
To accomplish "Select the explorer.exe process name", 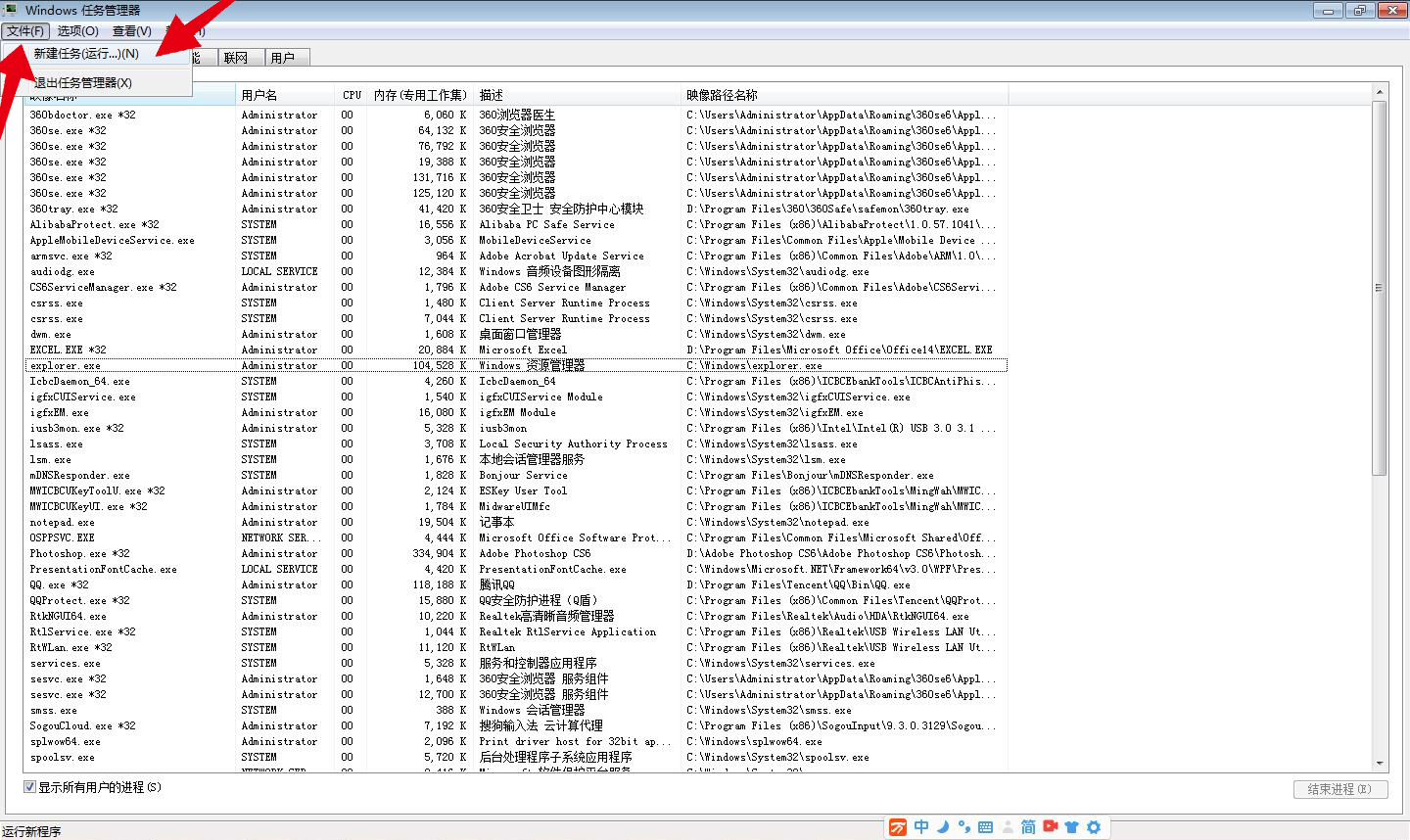I will coord(65,365).
